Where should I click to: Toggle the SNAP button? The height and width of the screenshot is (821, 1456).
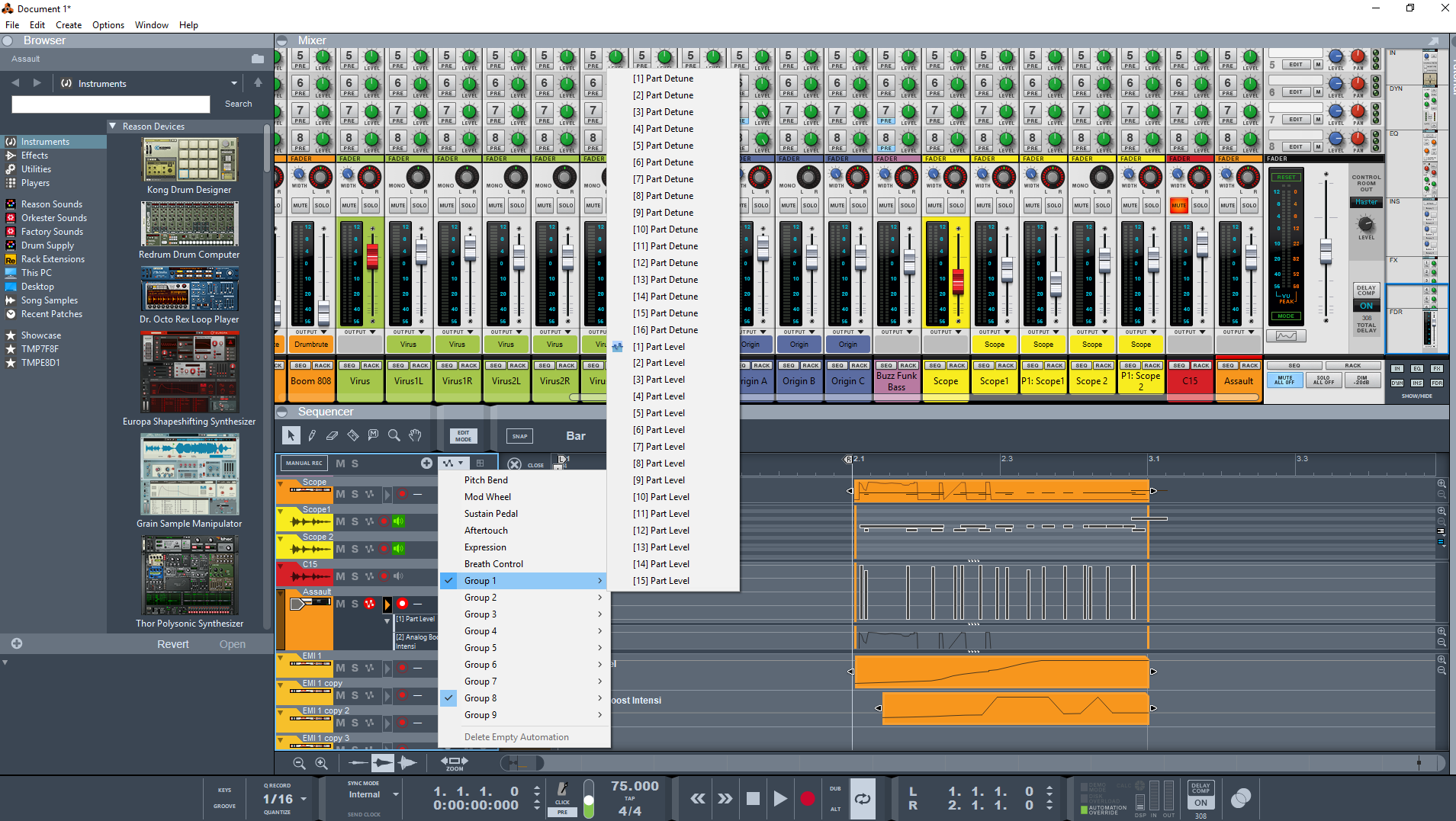[519, 436]
